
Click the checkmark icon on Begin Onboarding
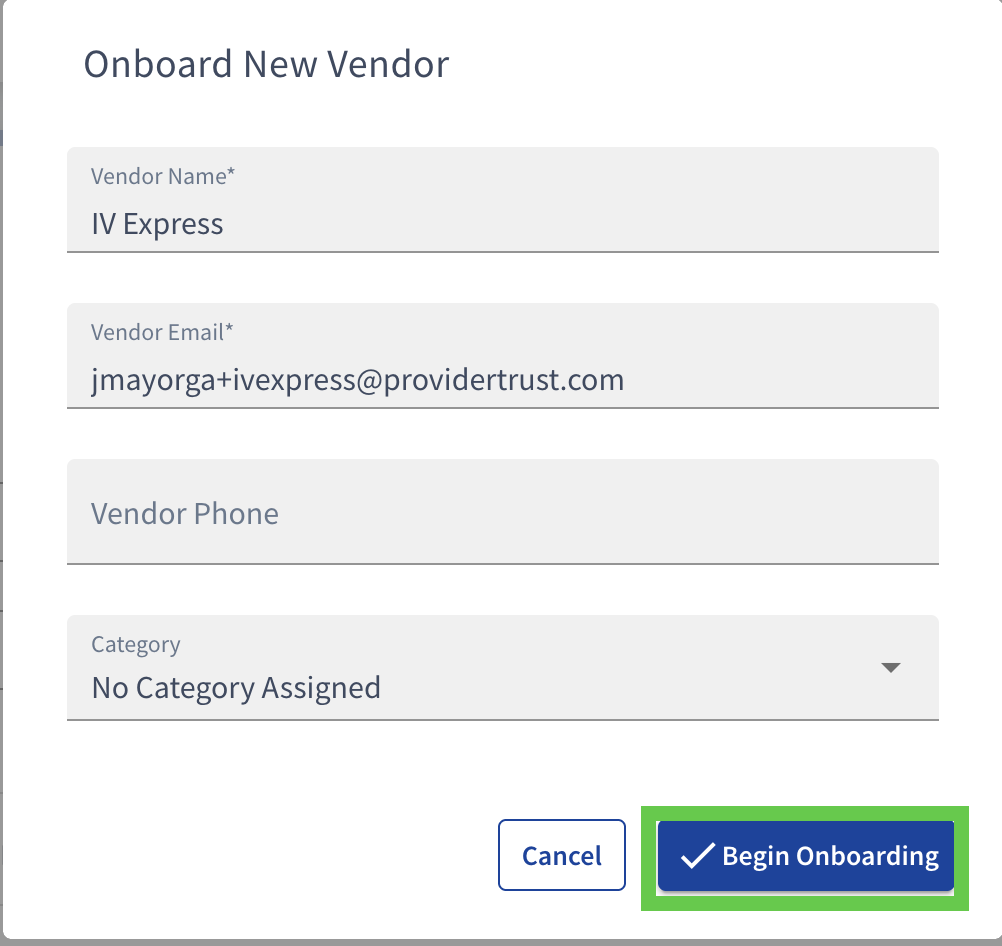click(x=696, y=856)
